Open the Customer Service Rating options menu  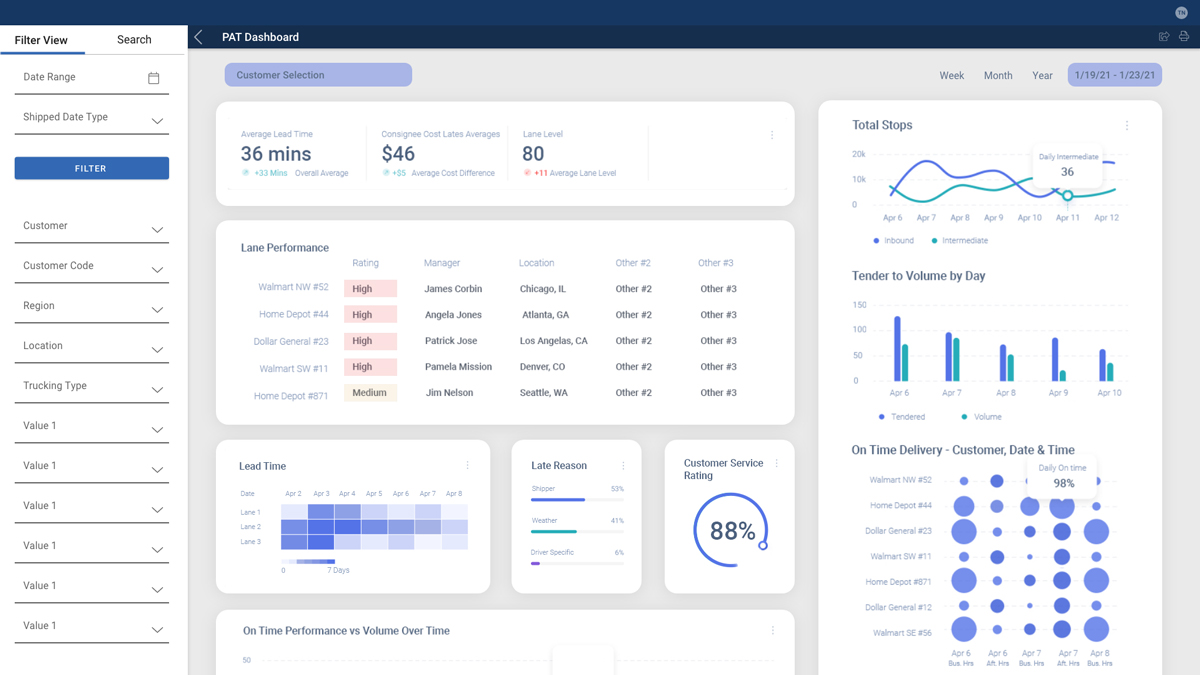(776, 464)
